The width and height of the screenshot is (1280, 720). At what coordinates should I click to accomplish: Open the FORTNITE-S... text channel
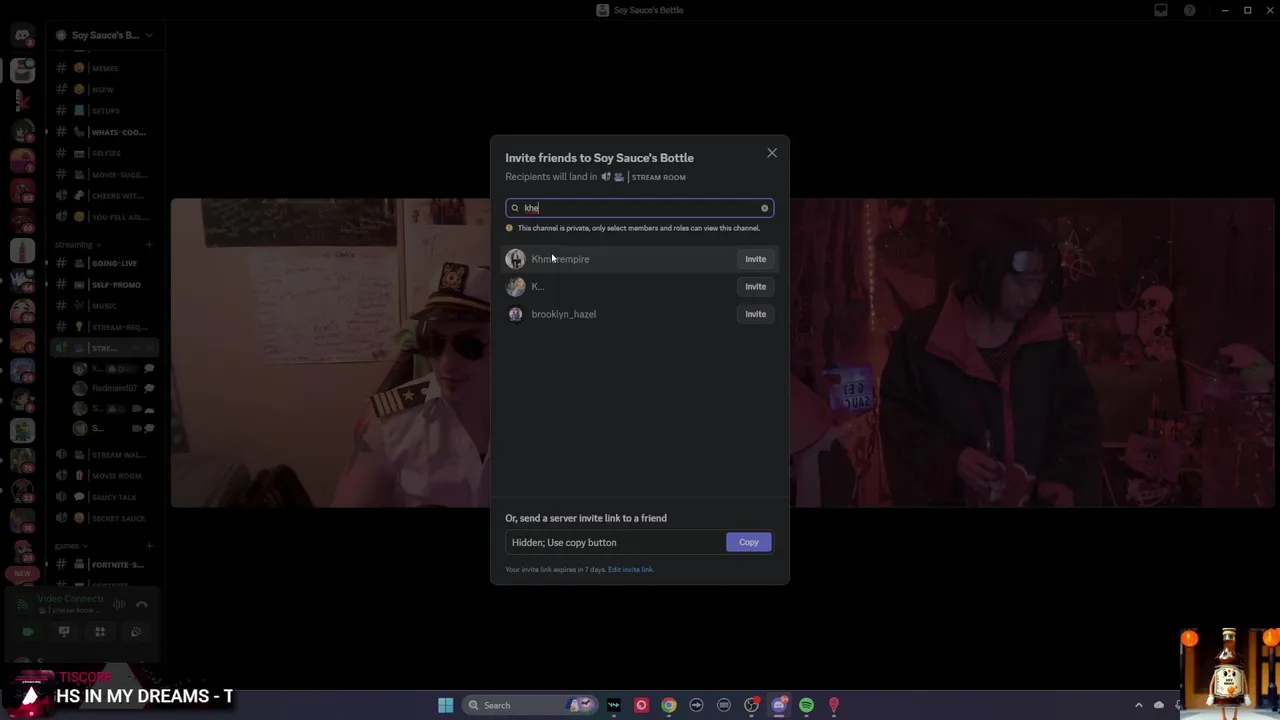(x=104, y=565)
